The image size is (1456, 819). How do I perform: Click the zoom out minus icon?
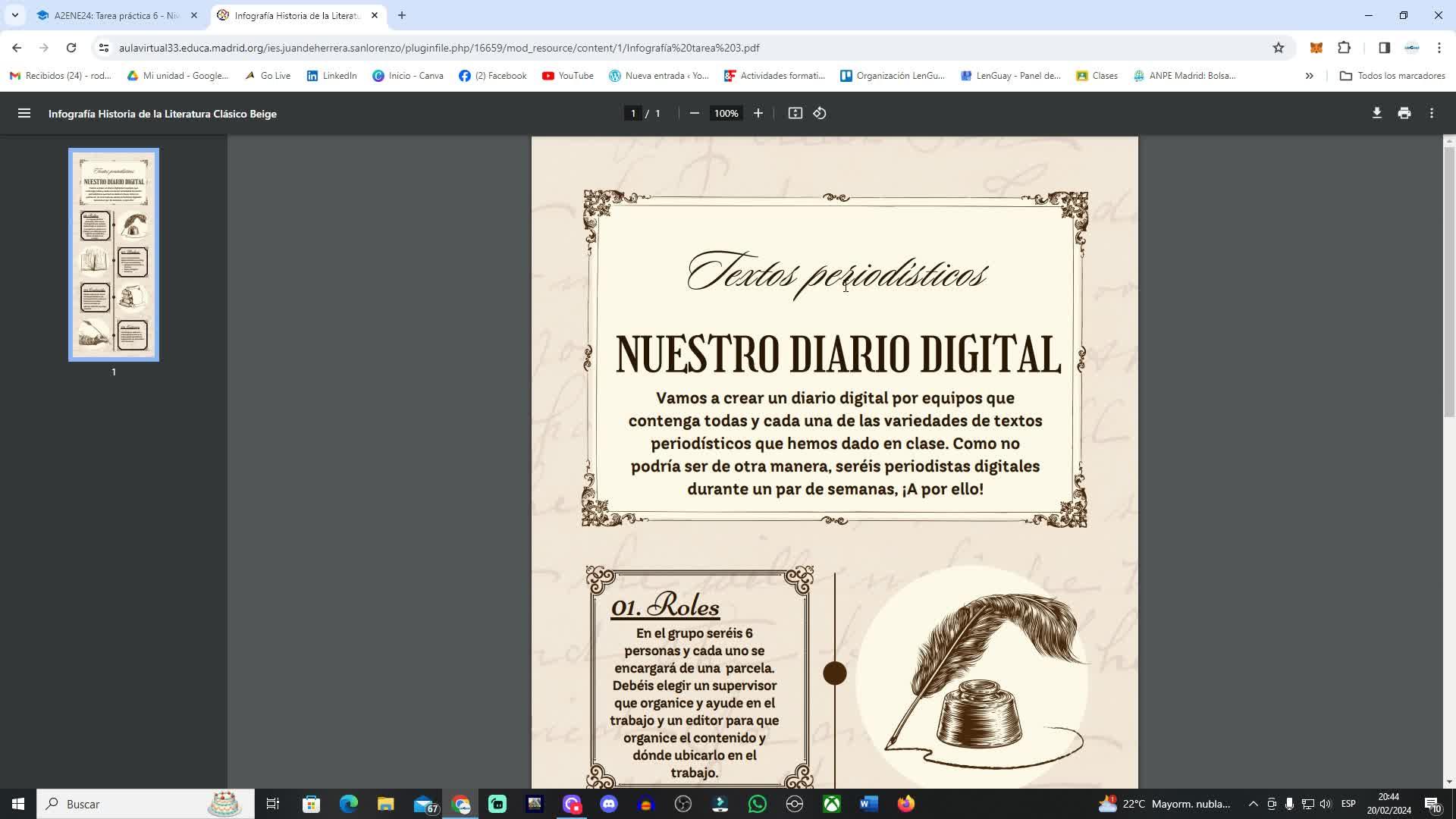click(x=694, y=114)
